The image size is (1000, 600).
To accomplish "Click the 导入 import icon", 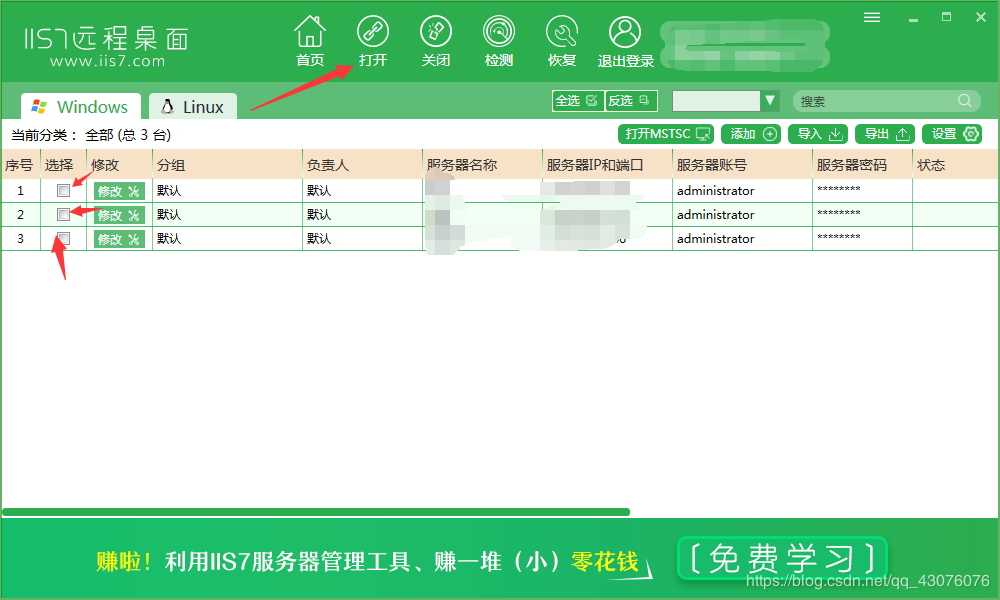I will pos(817,133).
